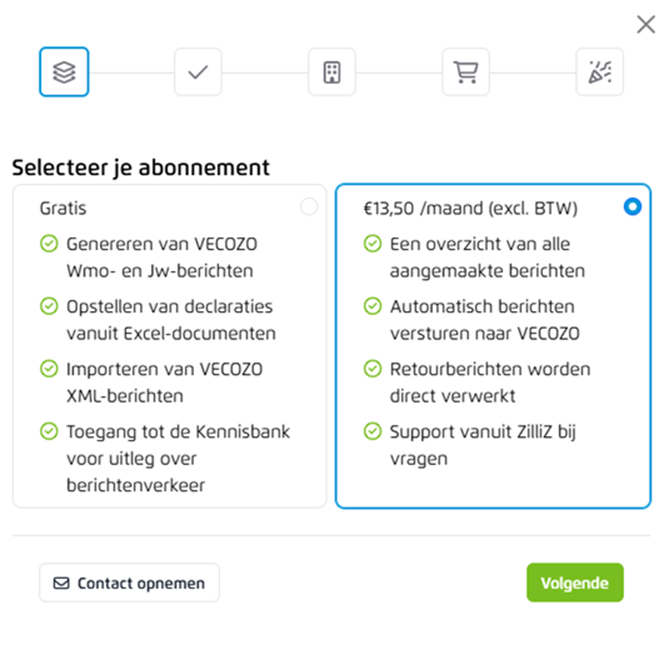664x650 pixels.
Task: Click check icon beside Importeren van VECOZO
Action: coord(48,369)
